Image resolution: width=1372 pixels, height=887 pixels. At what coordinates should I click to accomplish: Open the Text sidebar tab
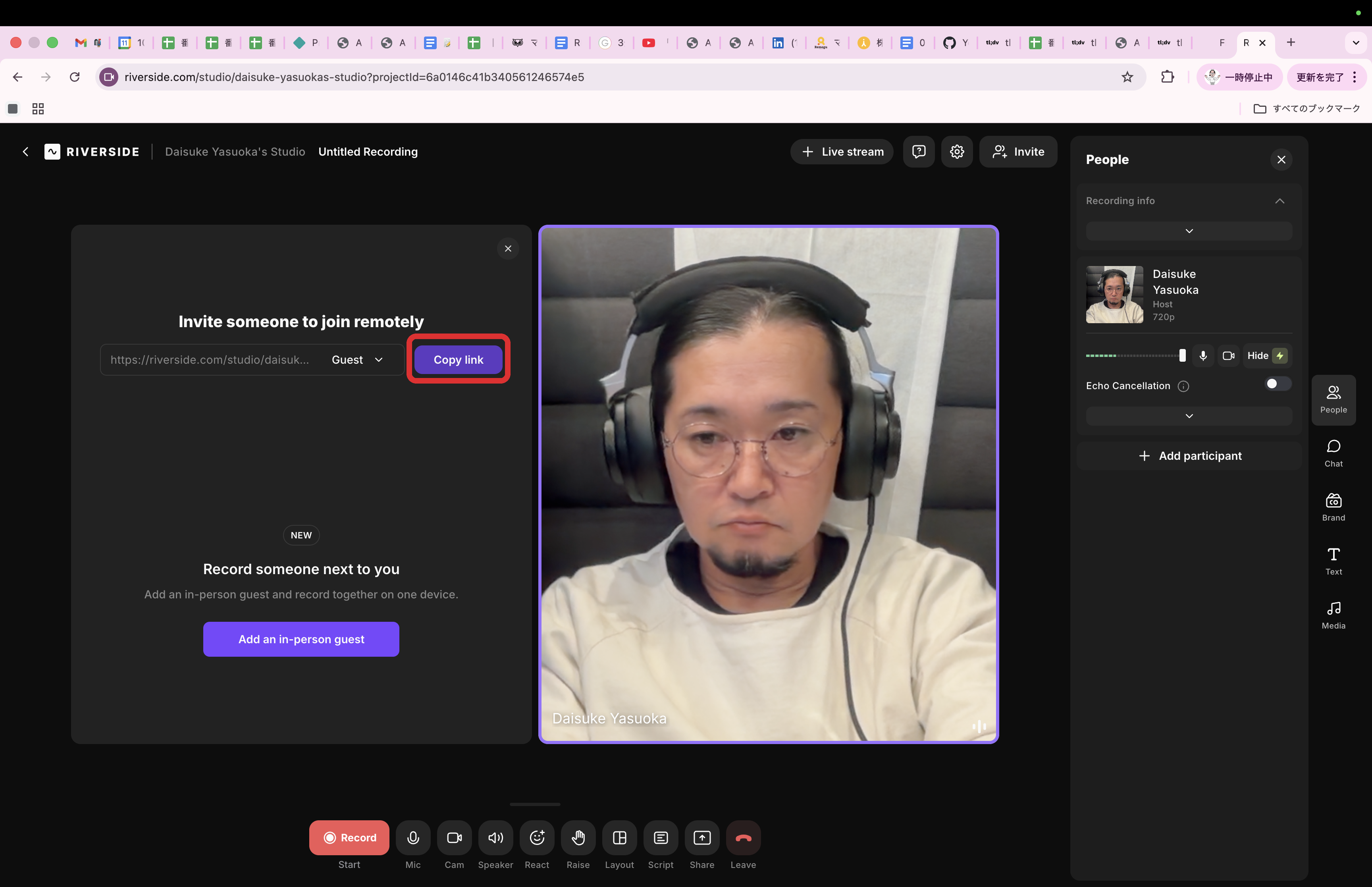[x=1333, y=561]
